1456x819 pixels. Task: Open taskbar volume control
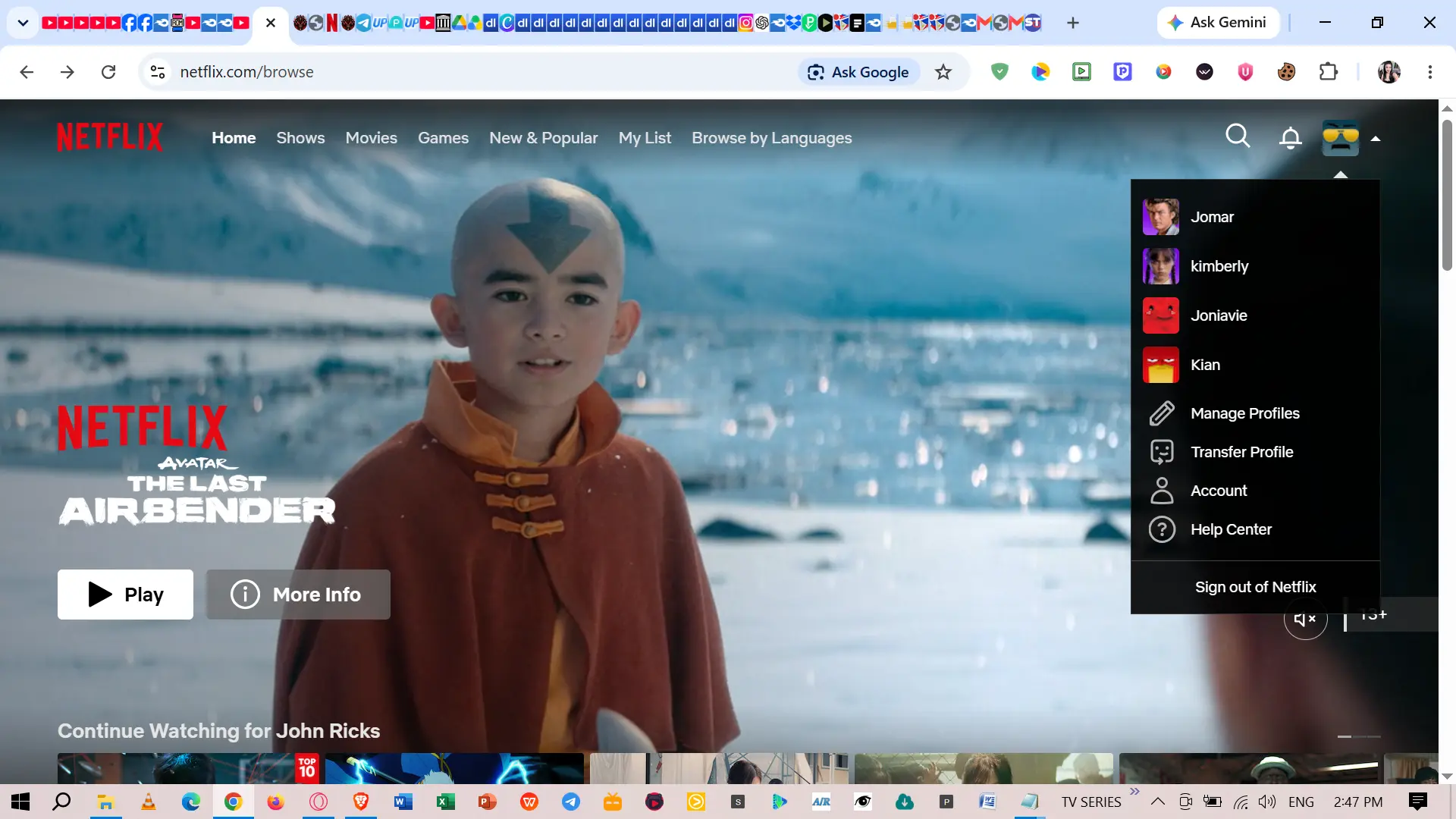click(1266, 802)
